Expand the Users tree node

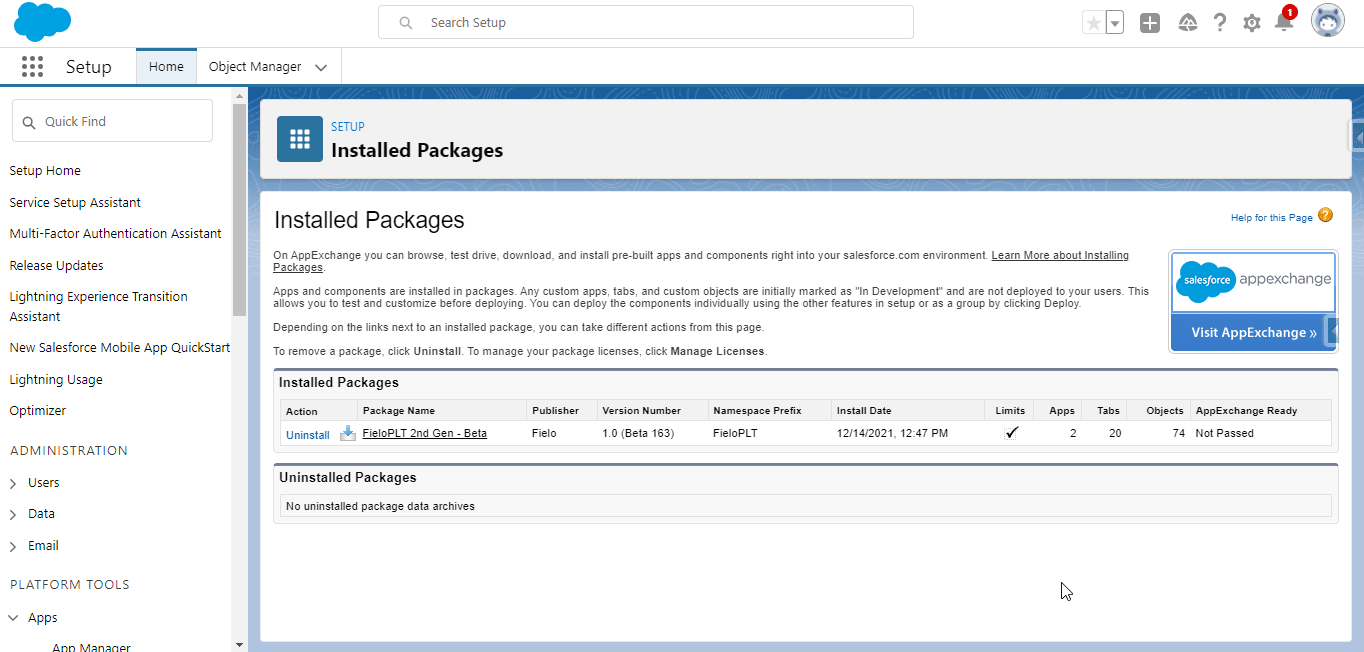13,484
